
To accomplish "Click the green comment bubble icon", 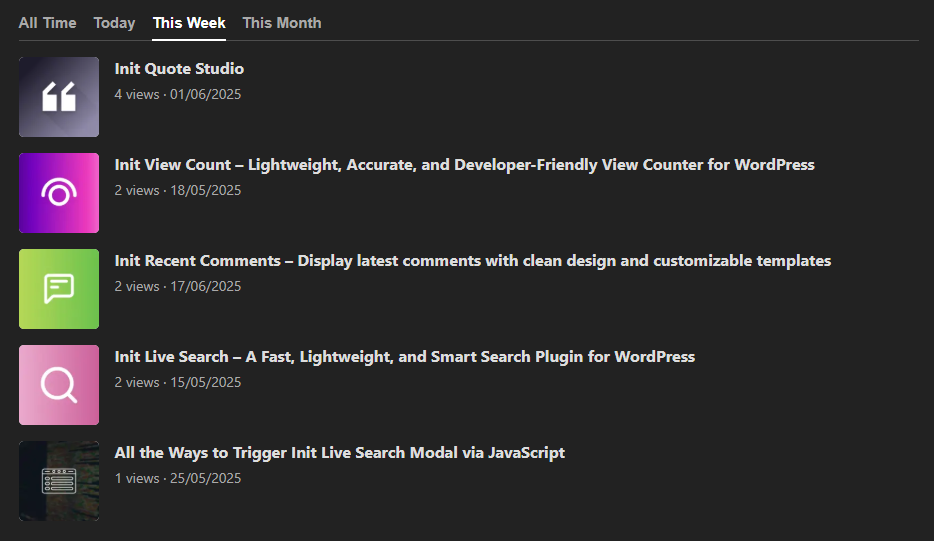I will (x=59, y=289).
